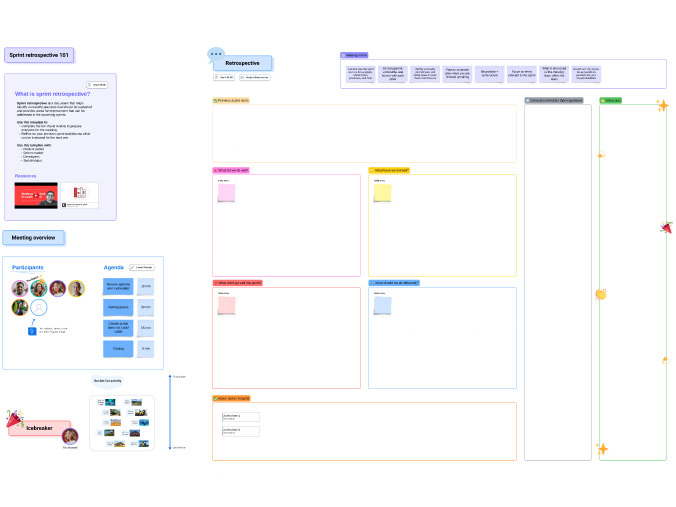Click the sparkle star at Shout-outs top corner
The height and width of the screenshot is (507, 676).
662,104
